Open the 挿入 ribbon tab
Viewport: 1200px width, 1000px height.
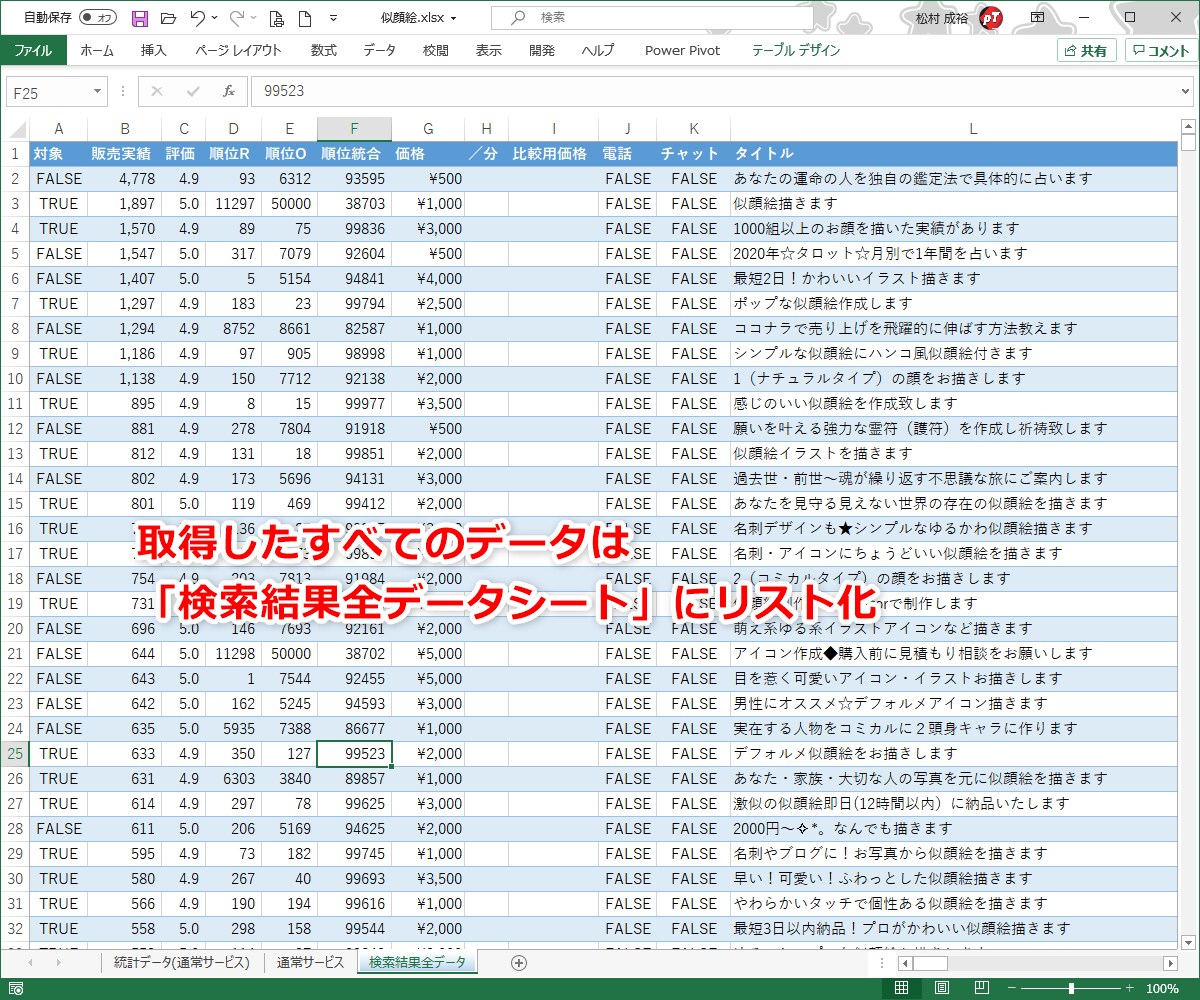[154, 50]
